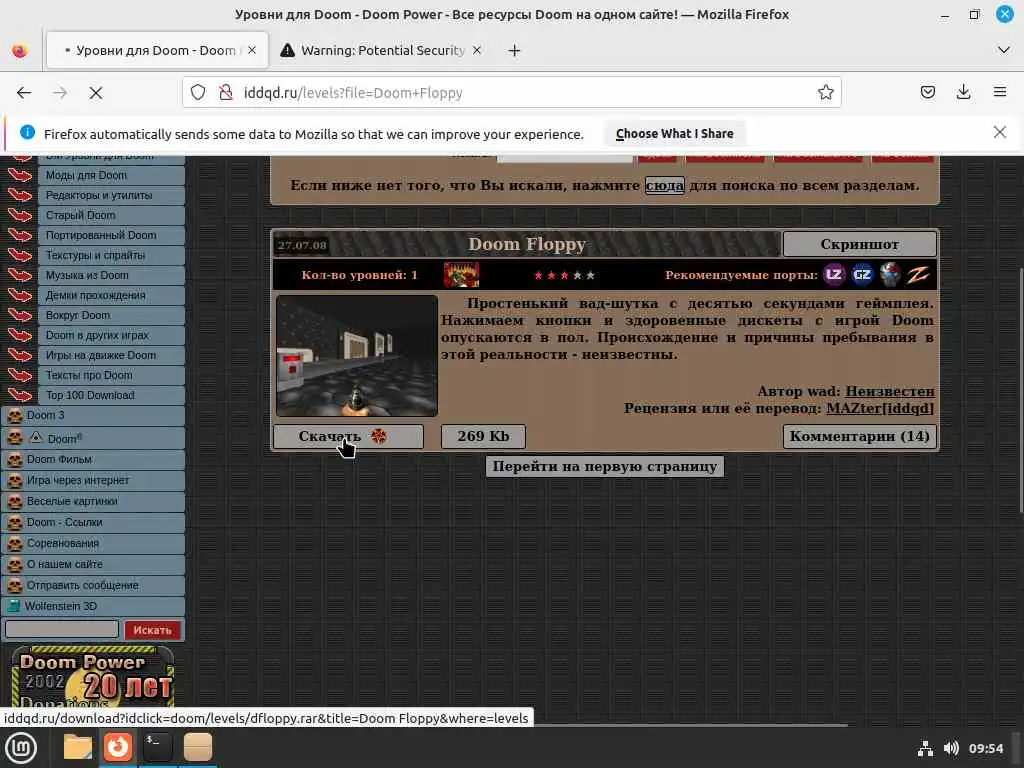Viewport: 1024px width, 768px height.
Task: Click Перейти на первую страницу button
Action: tap(605, 466)
